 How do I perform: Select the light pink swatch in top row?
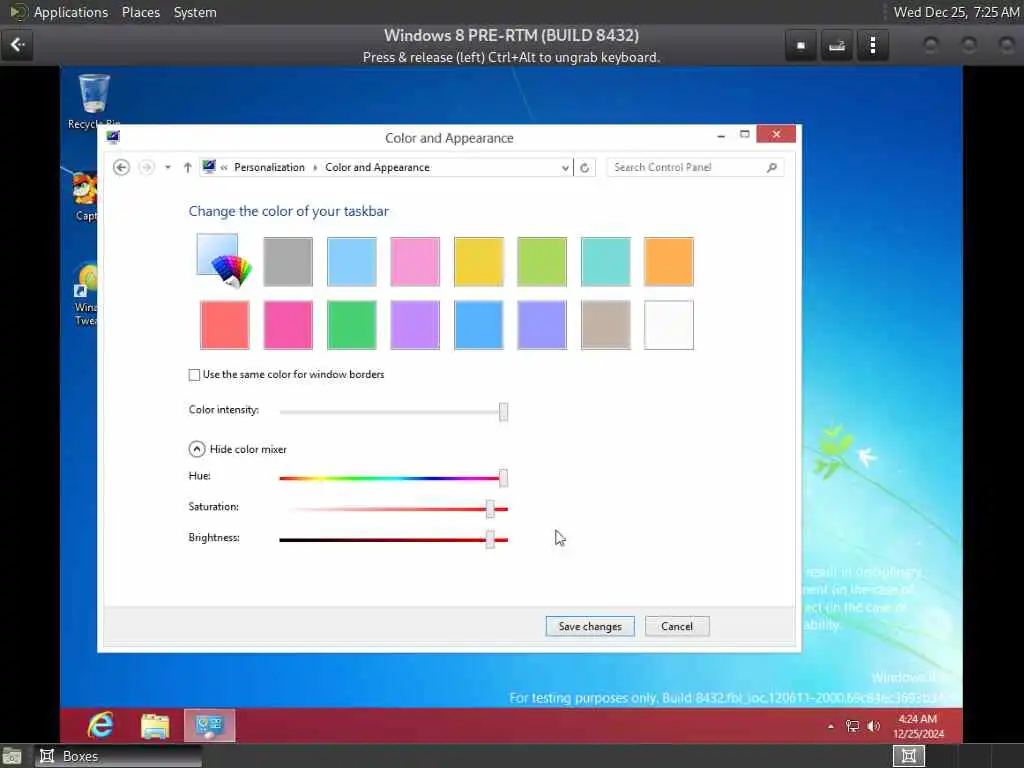pyautogui.click(x=415, y=261)
